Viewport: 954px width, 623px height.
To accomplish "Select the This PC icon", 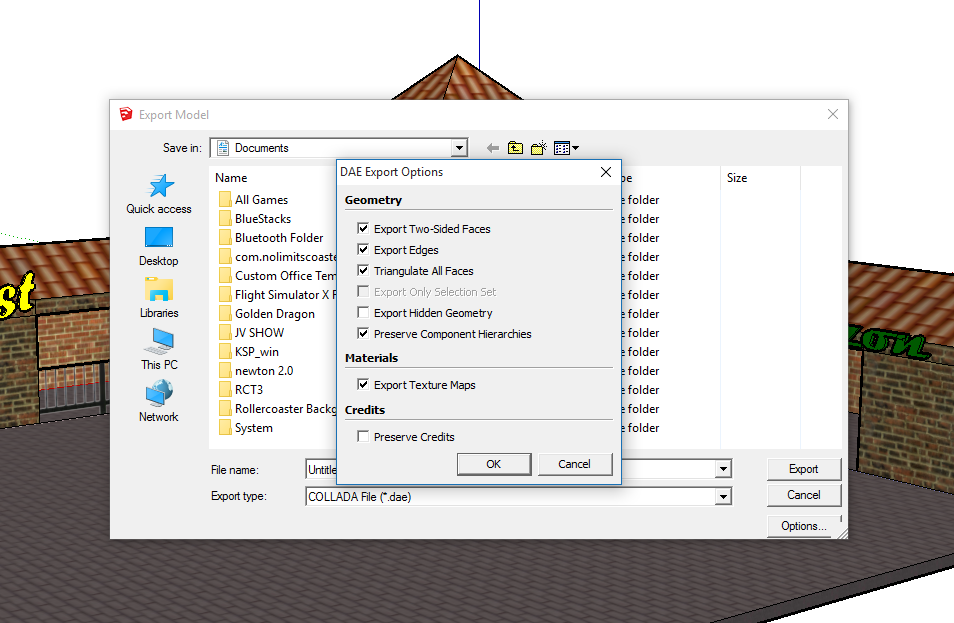I will [x=159, y=343].
